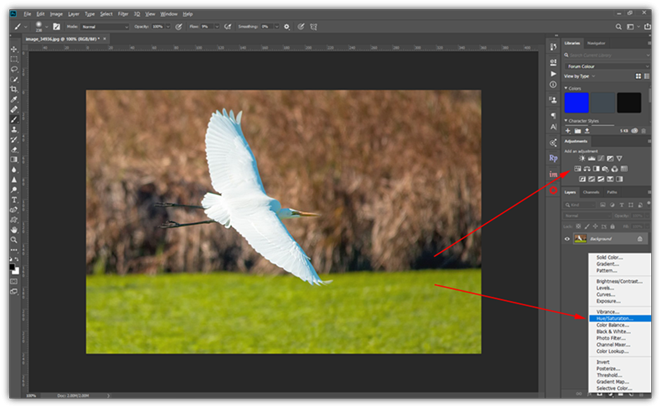660x407 pixels.
Task: Toggle symmetry paint options
Action: click(314, 27)
